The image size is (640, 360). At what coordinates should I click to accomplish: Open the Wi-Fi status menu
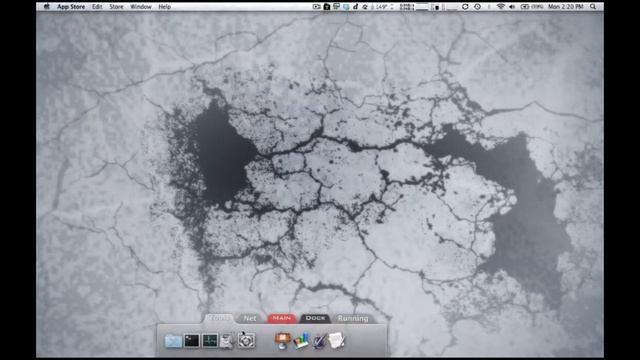click(500, 7)
